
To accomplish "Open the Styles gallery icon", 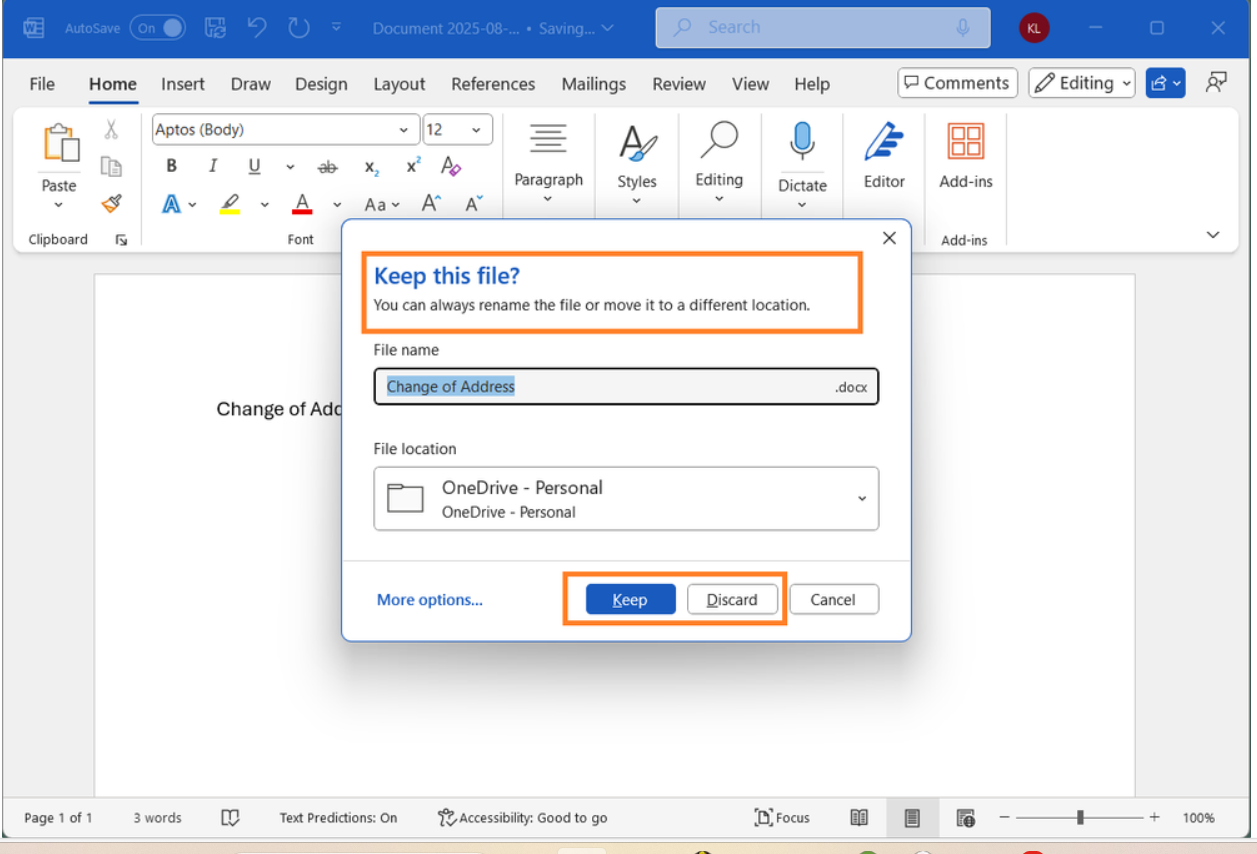I will click(x=636, y=144).
